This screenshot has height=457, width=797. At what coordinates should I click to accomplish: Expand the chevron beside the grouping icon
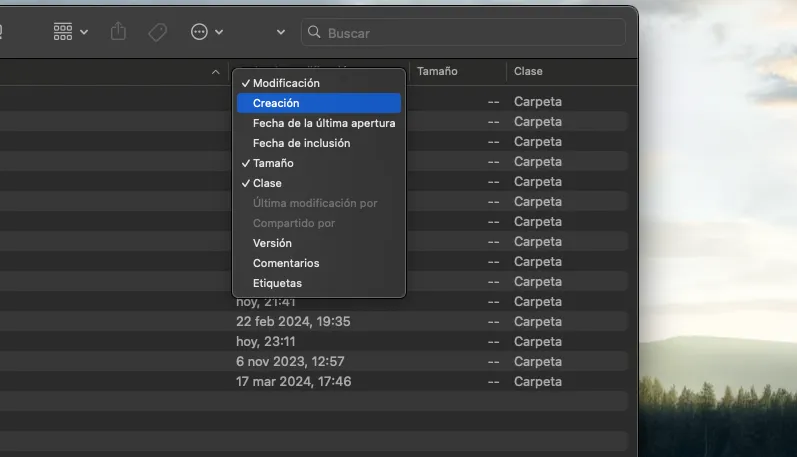[x=84, y=32]
